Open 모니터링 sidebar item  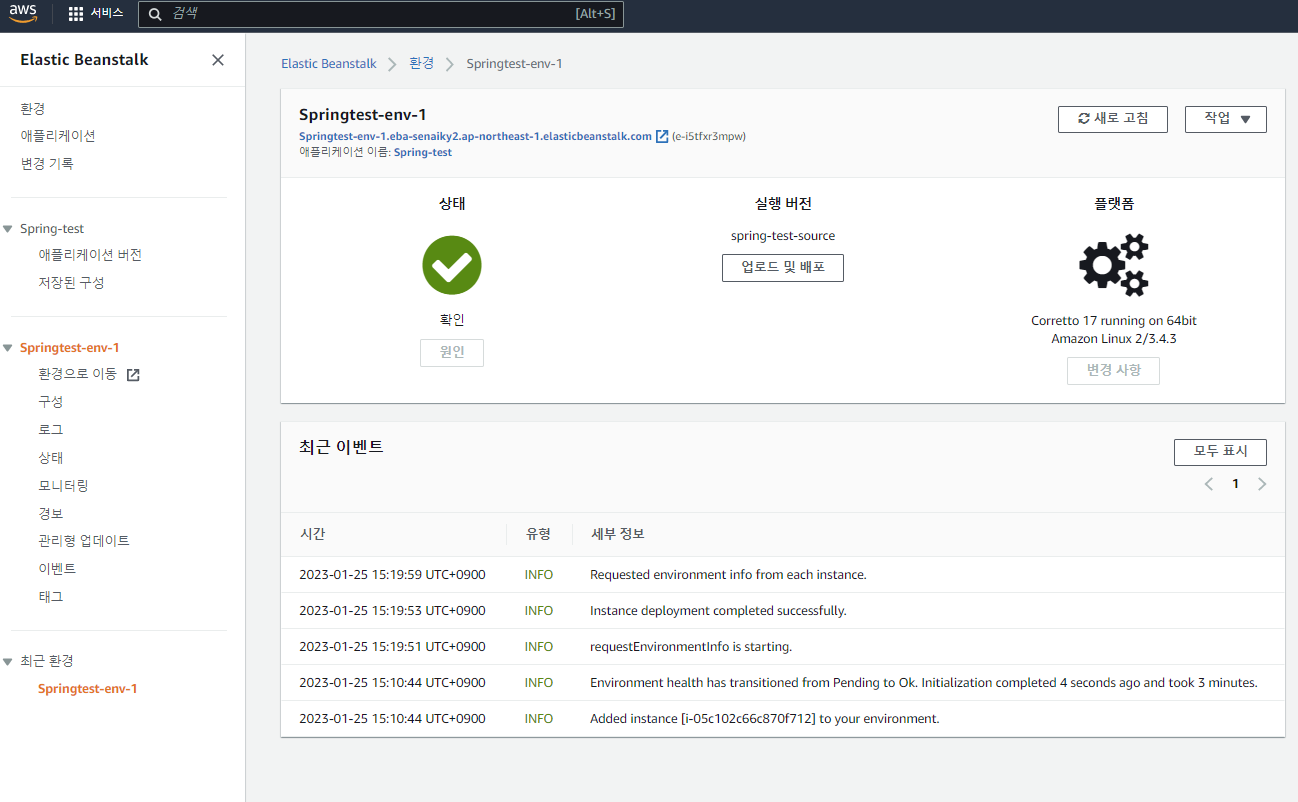click(x=64, y=486)
